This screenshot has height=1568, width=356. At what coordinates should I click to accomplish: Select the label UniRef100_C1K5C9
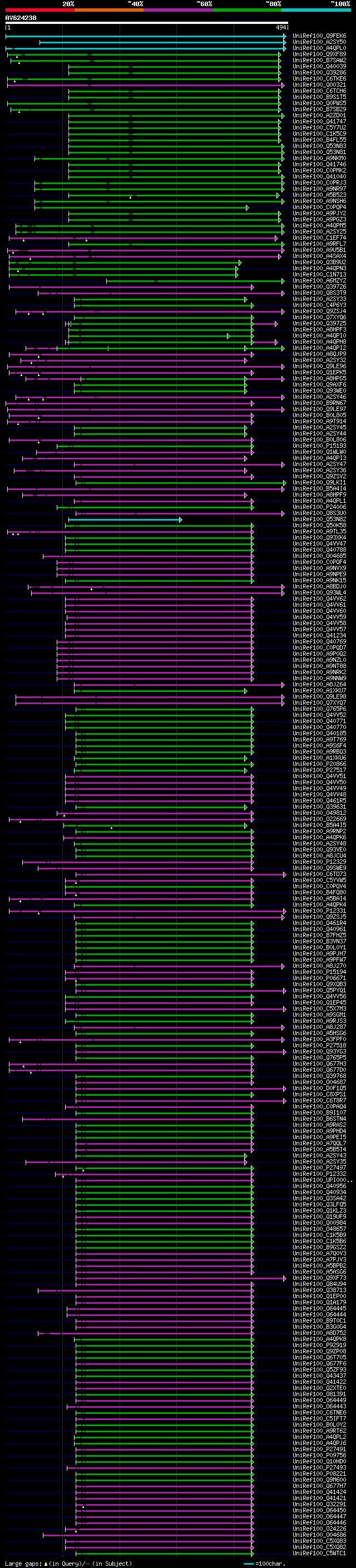(319, 134)
